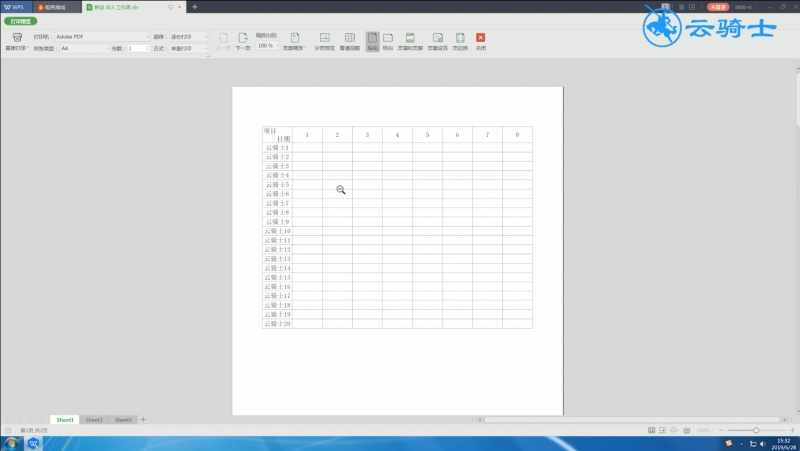Adjust the copies count stepper arrows

147,48
